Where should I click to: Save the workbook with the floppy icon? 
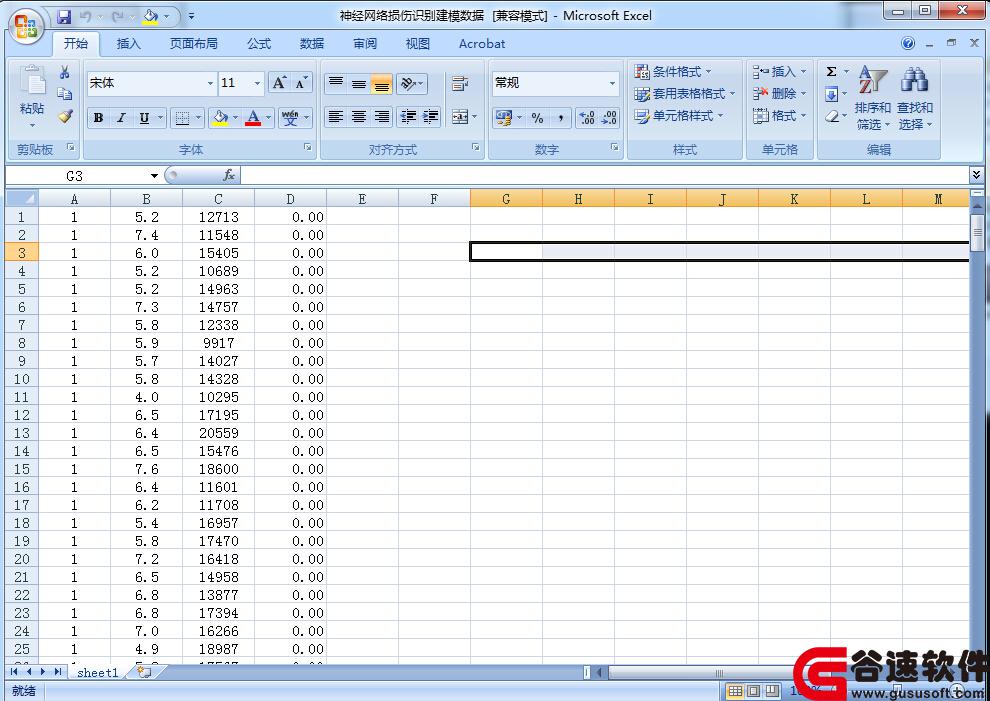(x=64, y=16)
